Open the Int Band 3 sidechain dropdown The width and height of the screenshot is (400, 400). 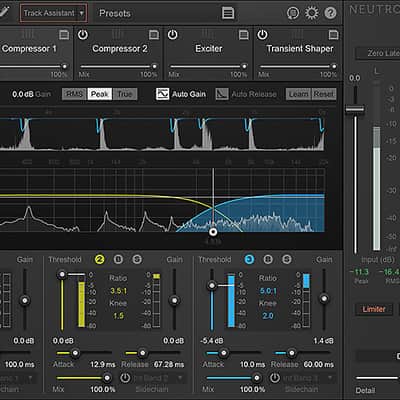[308, 378]
